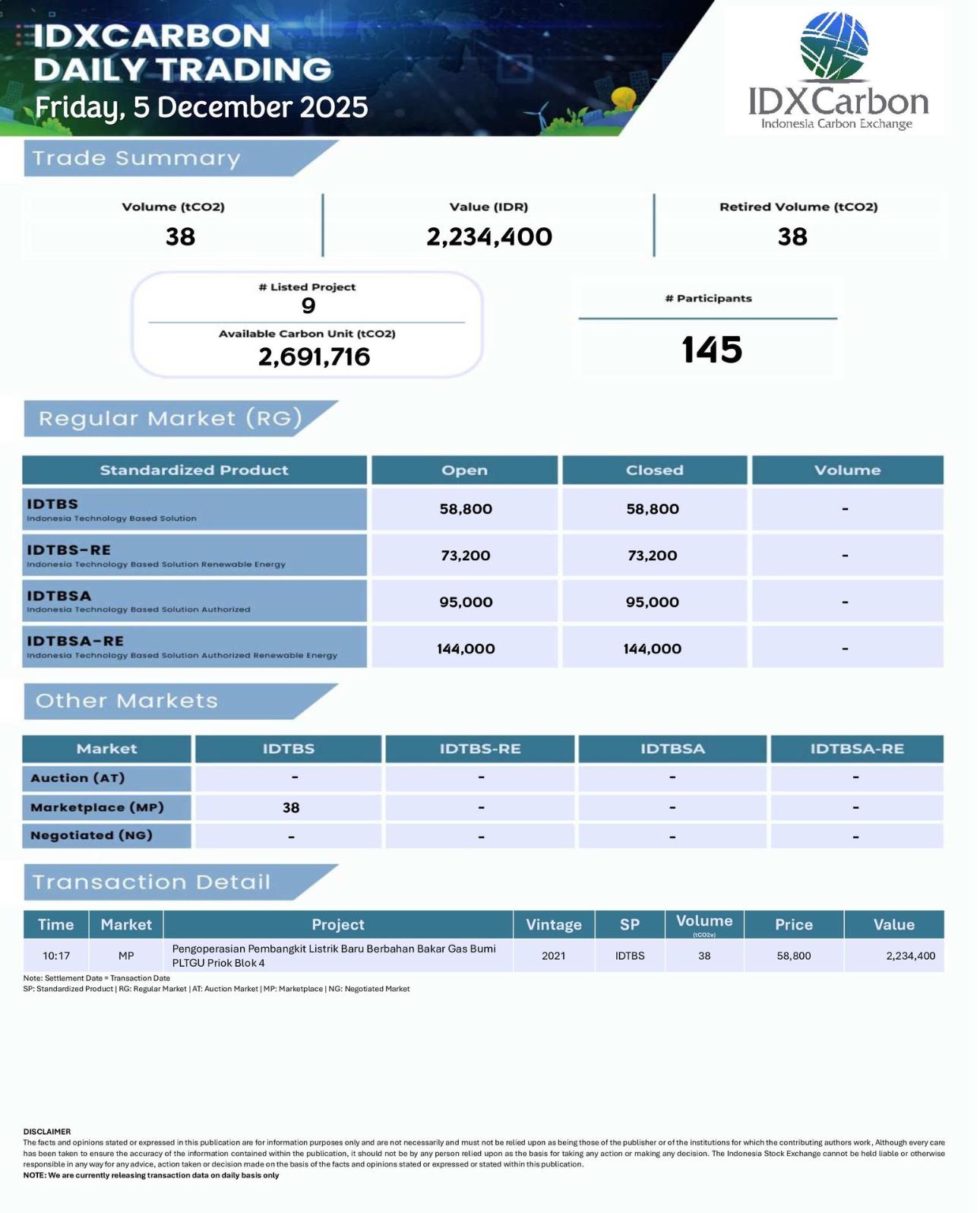Screen dimensions: 980x1213
Task: Select the Regular Market (RG) section header
Action: (x=170, y=418)
